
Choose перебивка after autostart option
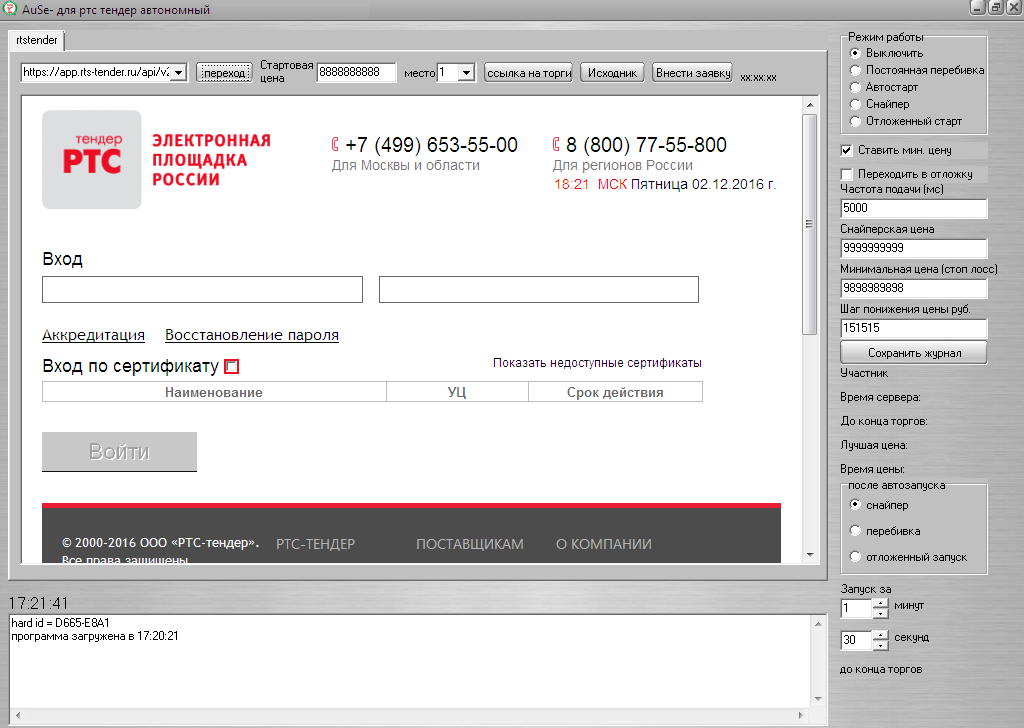click(x=855, y=531)
